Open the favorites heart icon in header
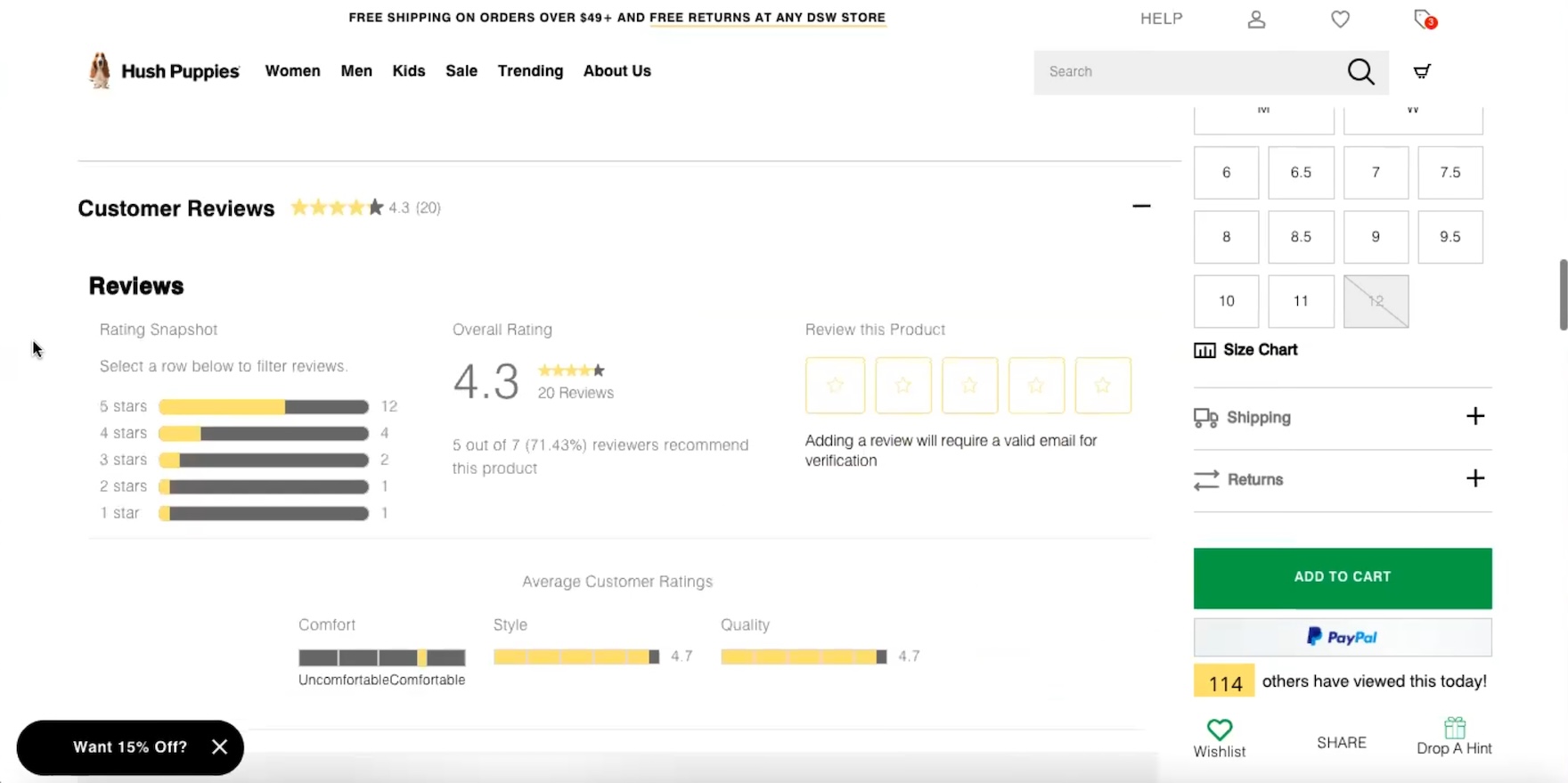This screenshot has height=783, width=1568. [x=1340, y=19]
